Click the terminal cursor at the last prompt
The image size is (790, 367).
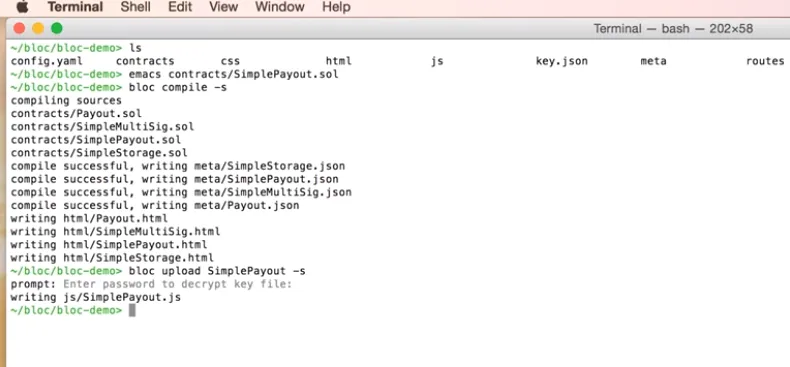pyautogui.click(x=132, y=310)
